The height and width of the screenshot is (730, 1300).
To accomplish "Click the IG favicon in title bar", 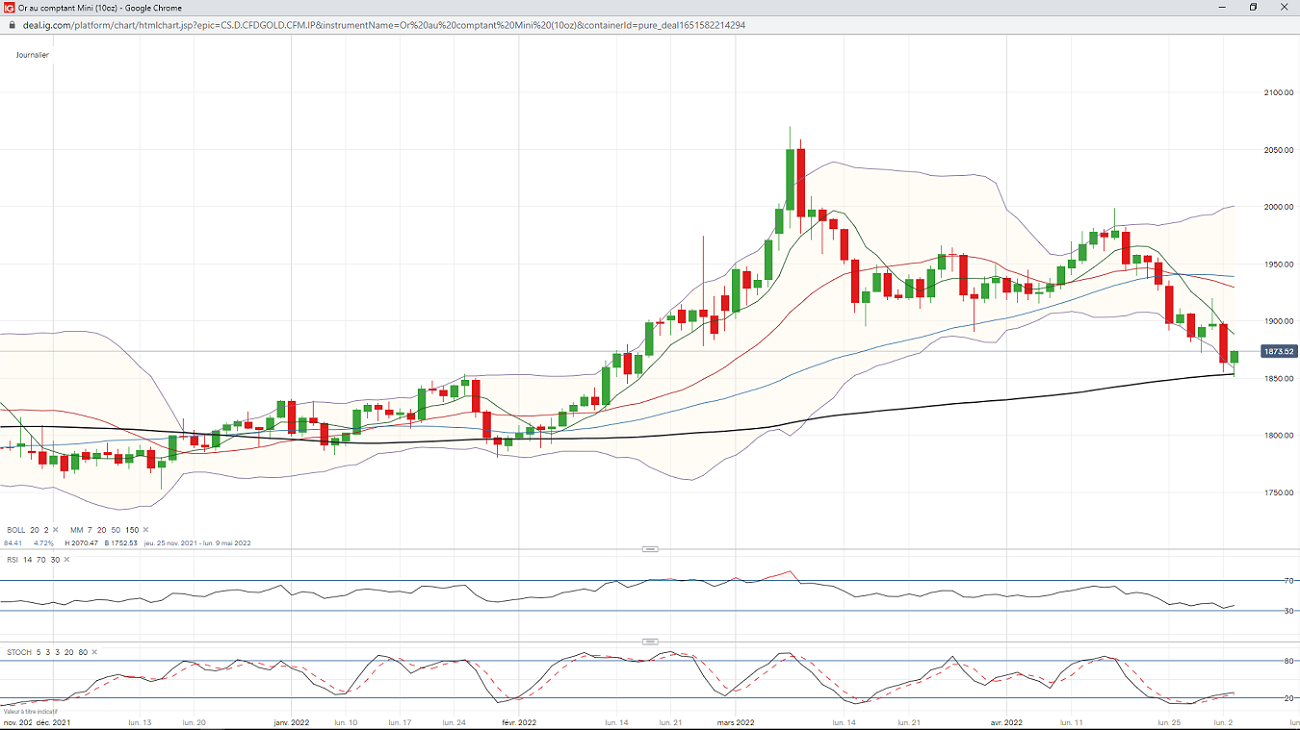I will [9, 7].
